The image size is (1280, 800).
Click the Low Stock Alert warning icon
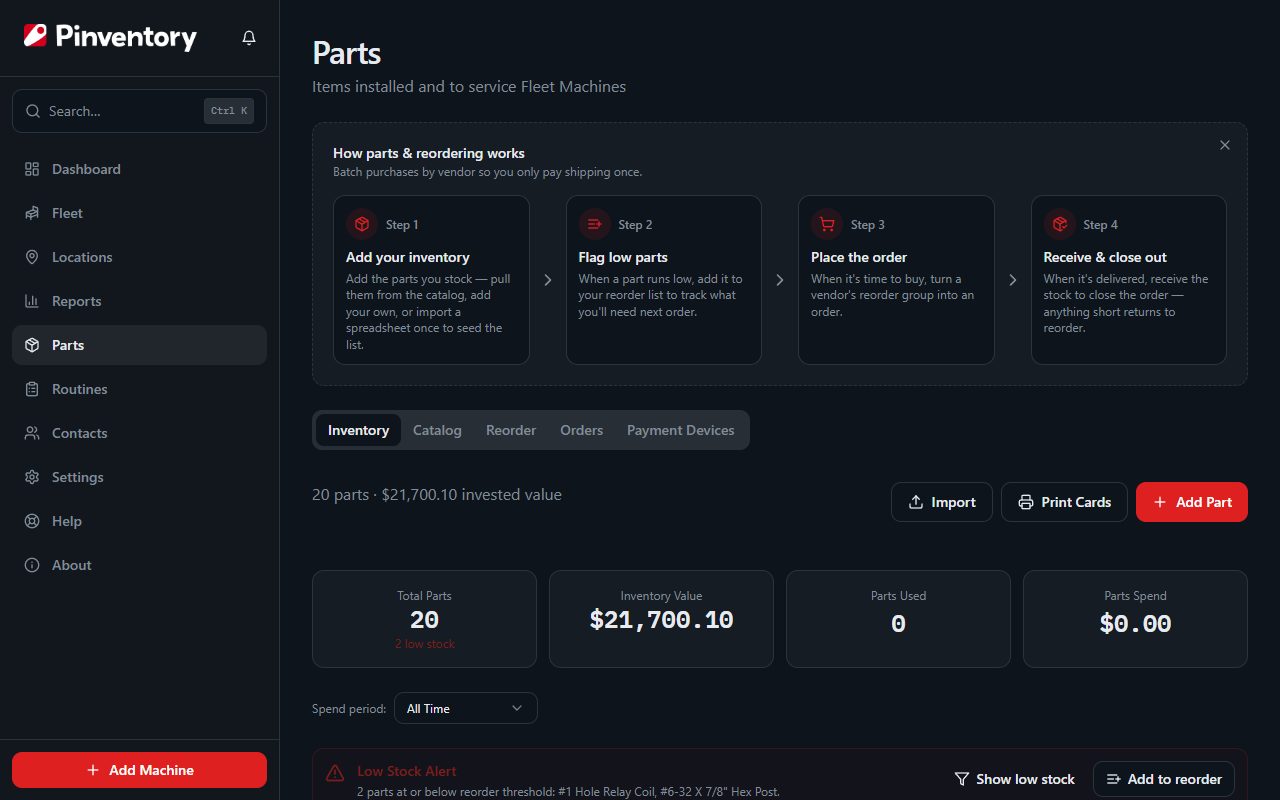[335, 773]
